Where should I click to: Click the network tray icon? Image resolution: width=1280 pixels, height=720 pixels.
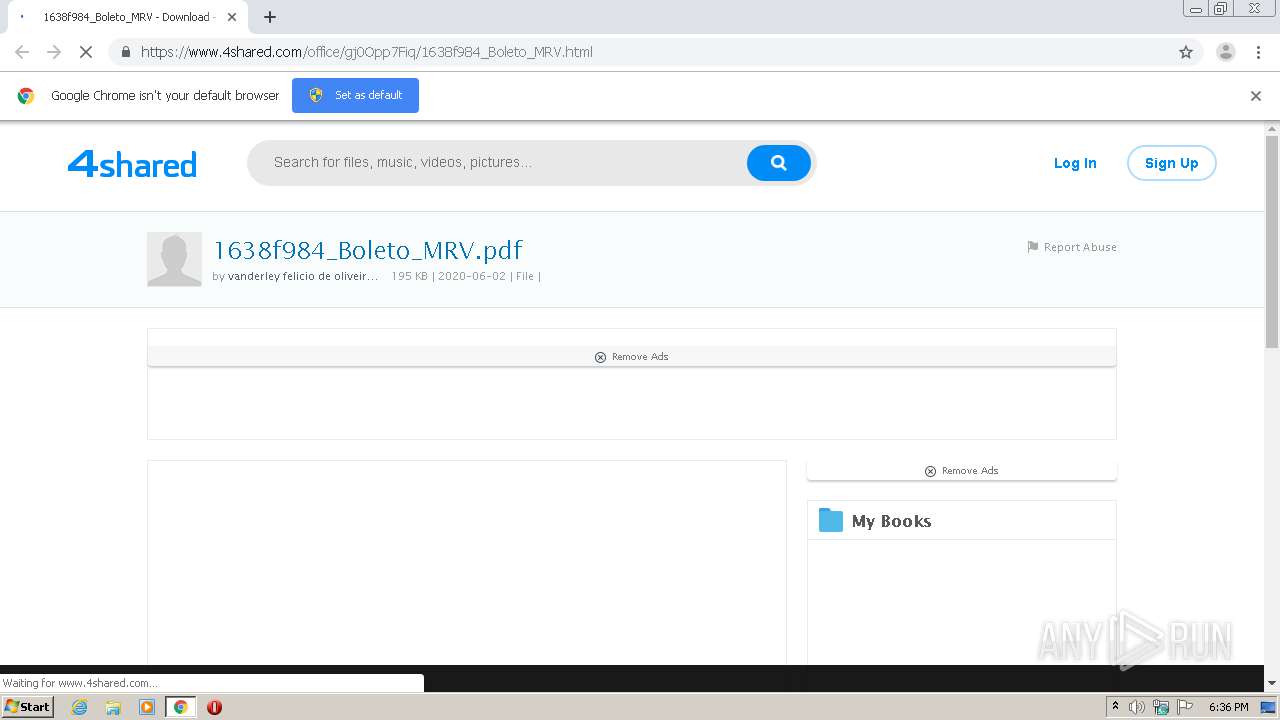[x=1161, y=707]
